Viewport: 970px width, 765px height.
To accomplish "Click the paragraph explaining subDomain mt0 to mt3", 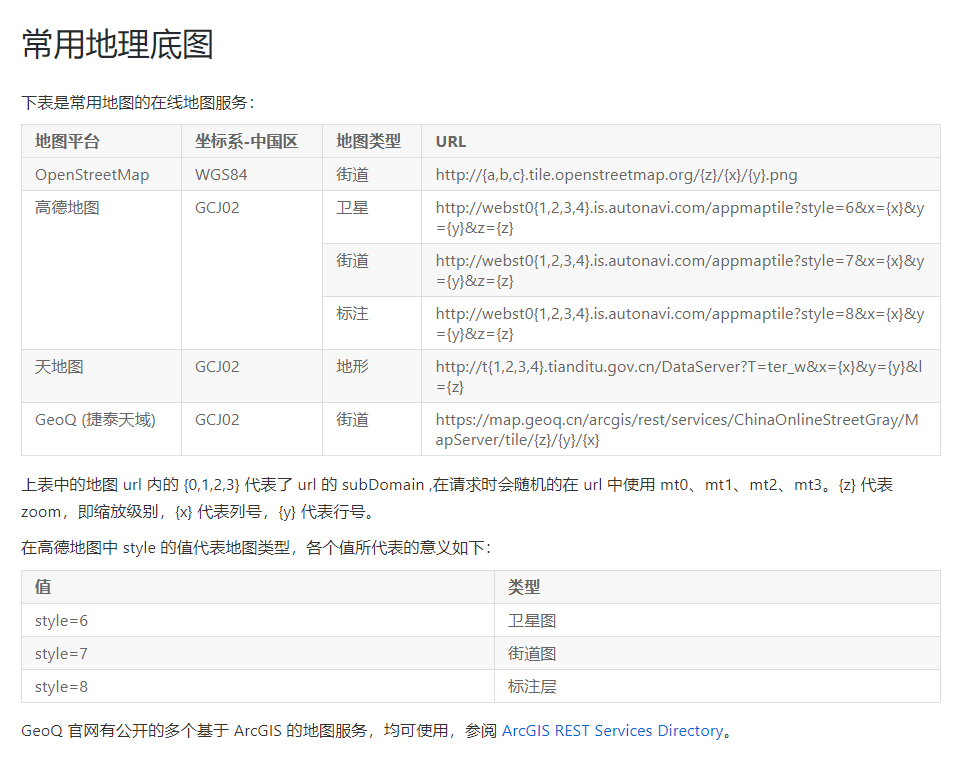I will tap(457, 498).
